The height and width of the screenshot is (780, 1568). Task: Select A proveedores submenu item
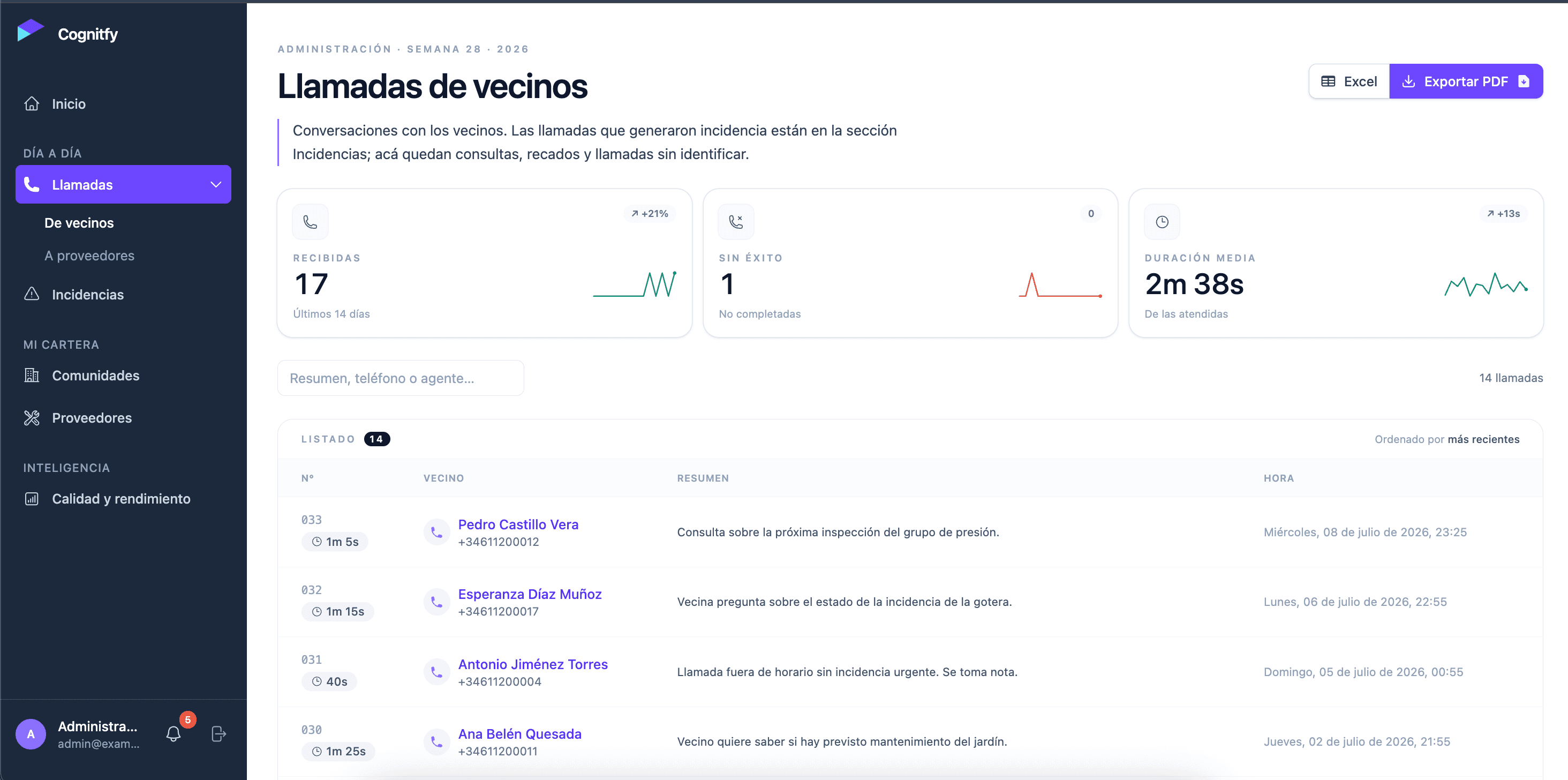pos(89,256)
